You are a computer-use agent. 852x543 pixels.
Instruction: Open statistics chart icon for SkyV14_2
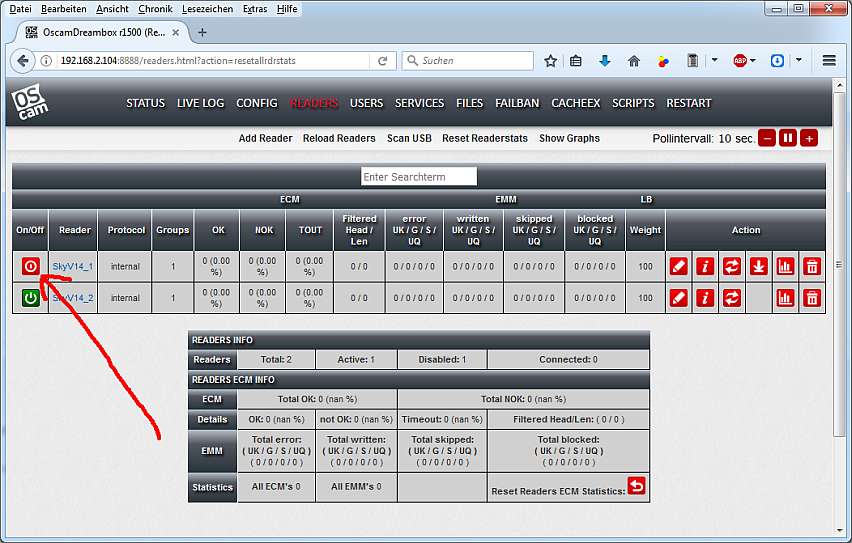[x=785, y=298]
